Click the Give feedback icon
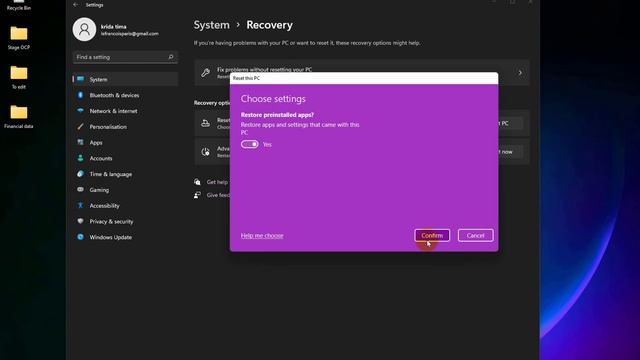640x360 pixels. tap(198, 195)
